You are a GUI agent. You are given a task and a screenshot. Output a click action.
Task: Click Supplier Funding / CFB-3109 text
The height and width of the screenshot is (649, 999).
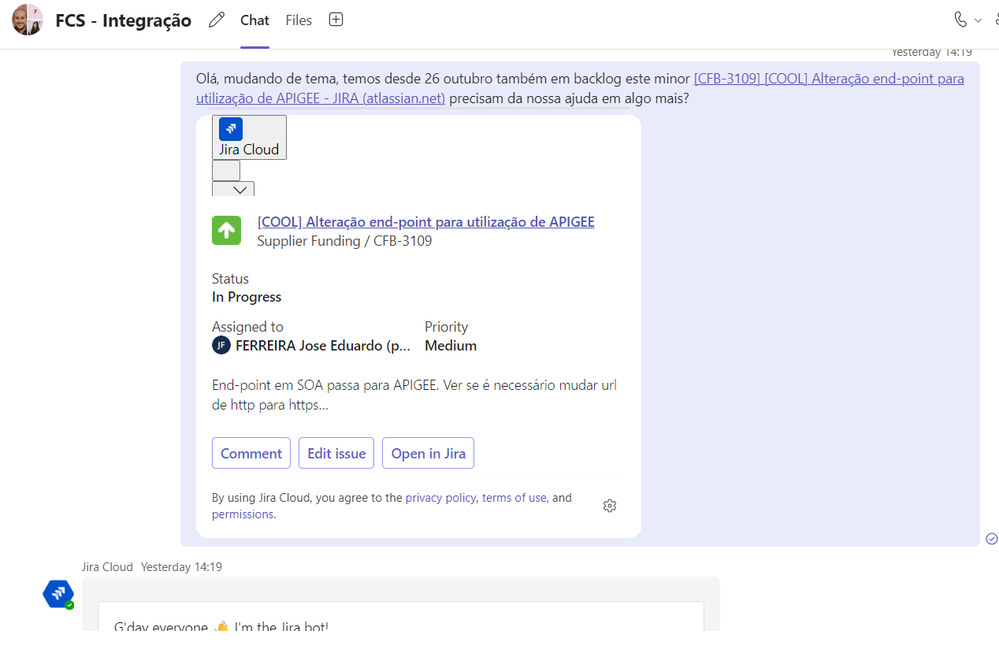coord(345,241)
